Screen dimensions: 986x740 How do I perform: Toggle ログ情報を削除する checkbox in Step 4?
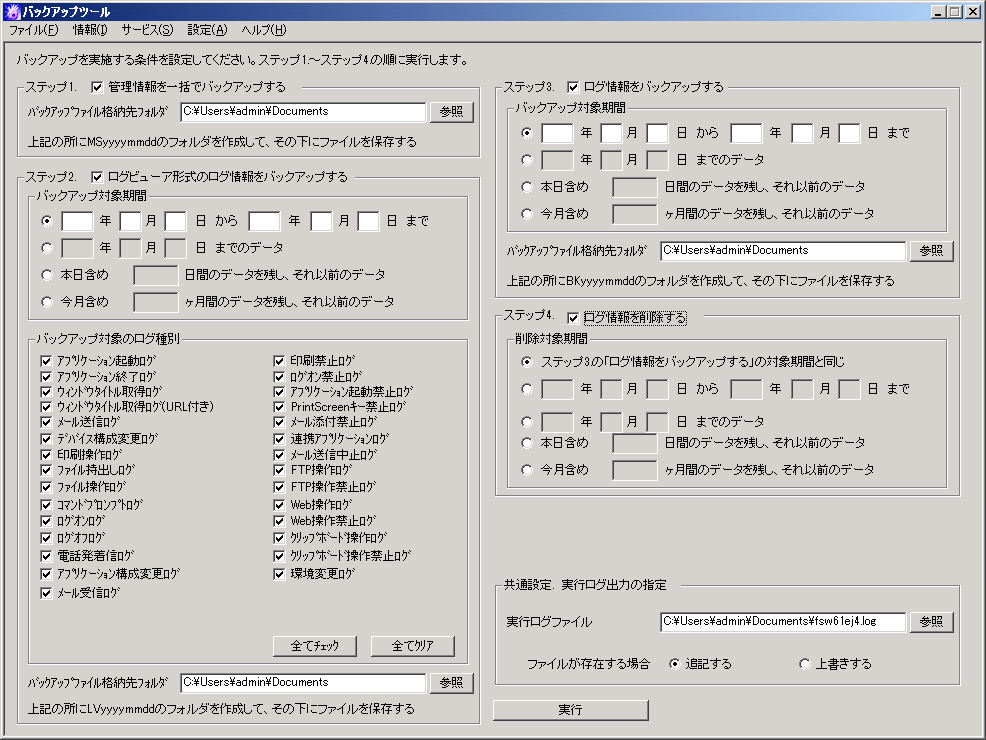click(574, 318)
